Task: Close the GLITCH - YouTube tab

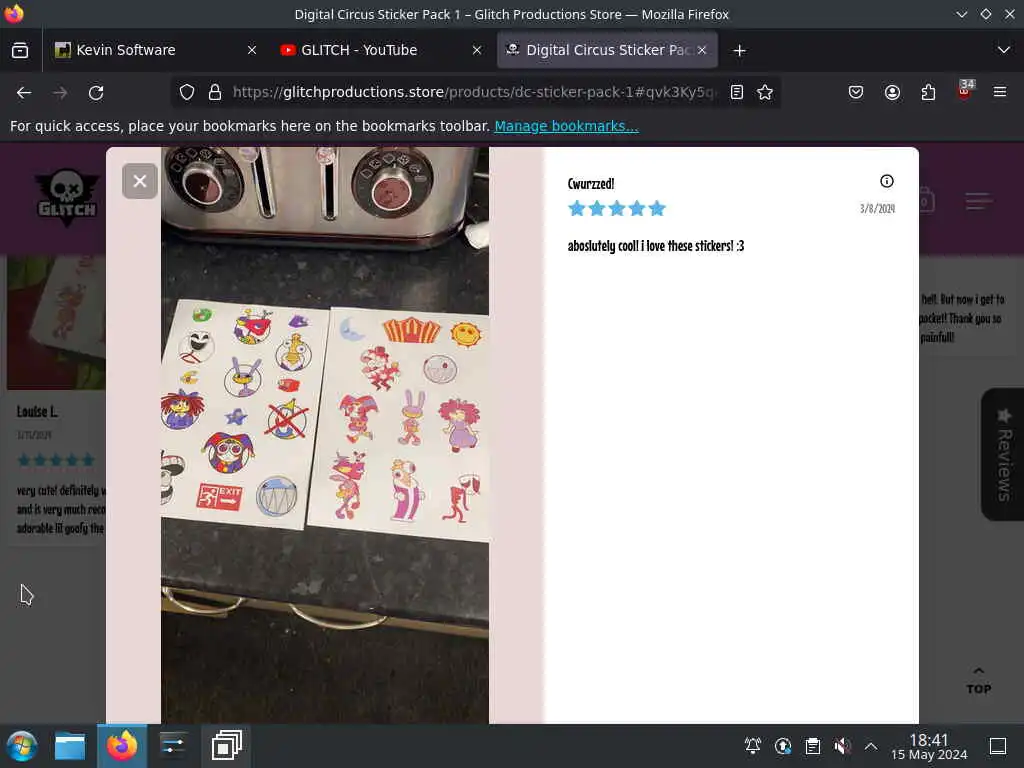Action: click(477, 50)
